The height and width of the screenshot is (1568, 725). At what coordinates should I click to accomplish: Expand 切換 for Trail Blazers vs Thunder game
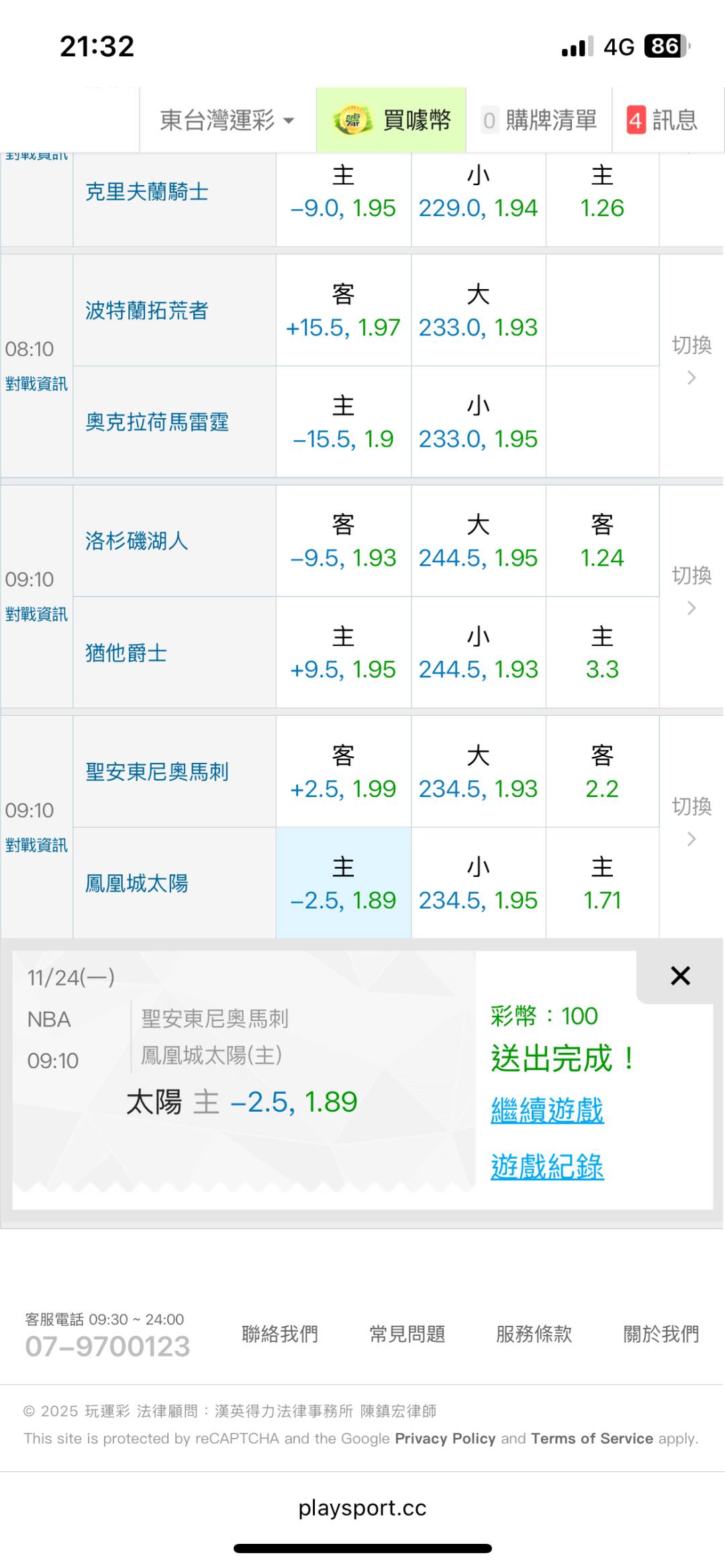coord(691,359)
